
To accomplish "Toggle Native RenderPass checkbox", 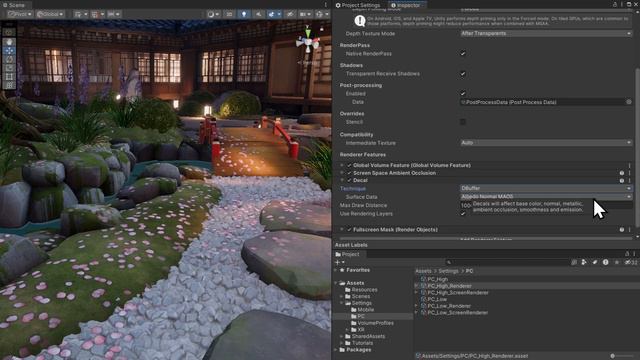I will [x=463, y=53].
